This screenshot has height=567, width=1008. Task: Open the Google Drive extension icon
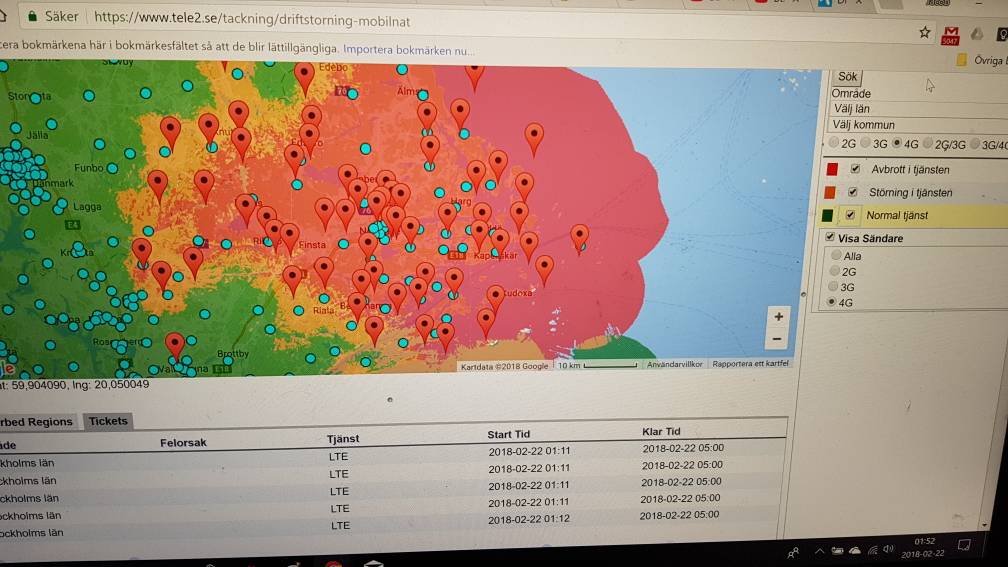coord(977,33)
